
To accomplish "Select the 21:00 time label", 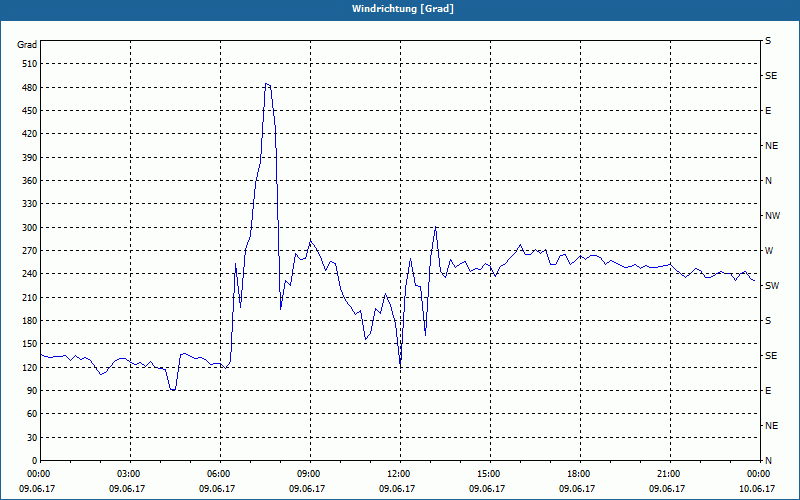I will click(x=667, y=474).
